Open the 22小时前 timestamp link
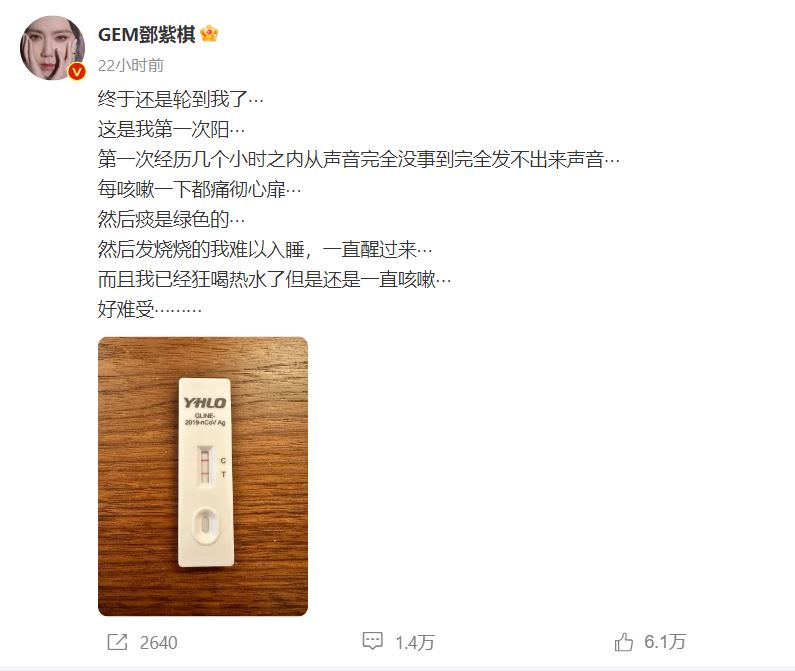 131,65
